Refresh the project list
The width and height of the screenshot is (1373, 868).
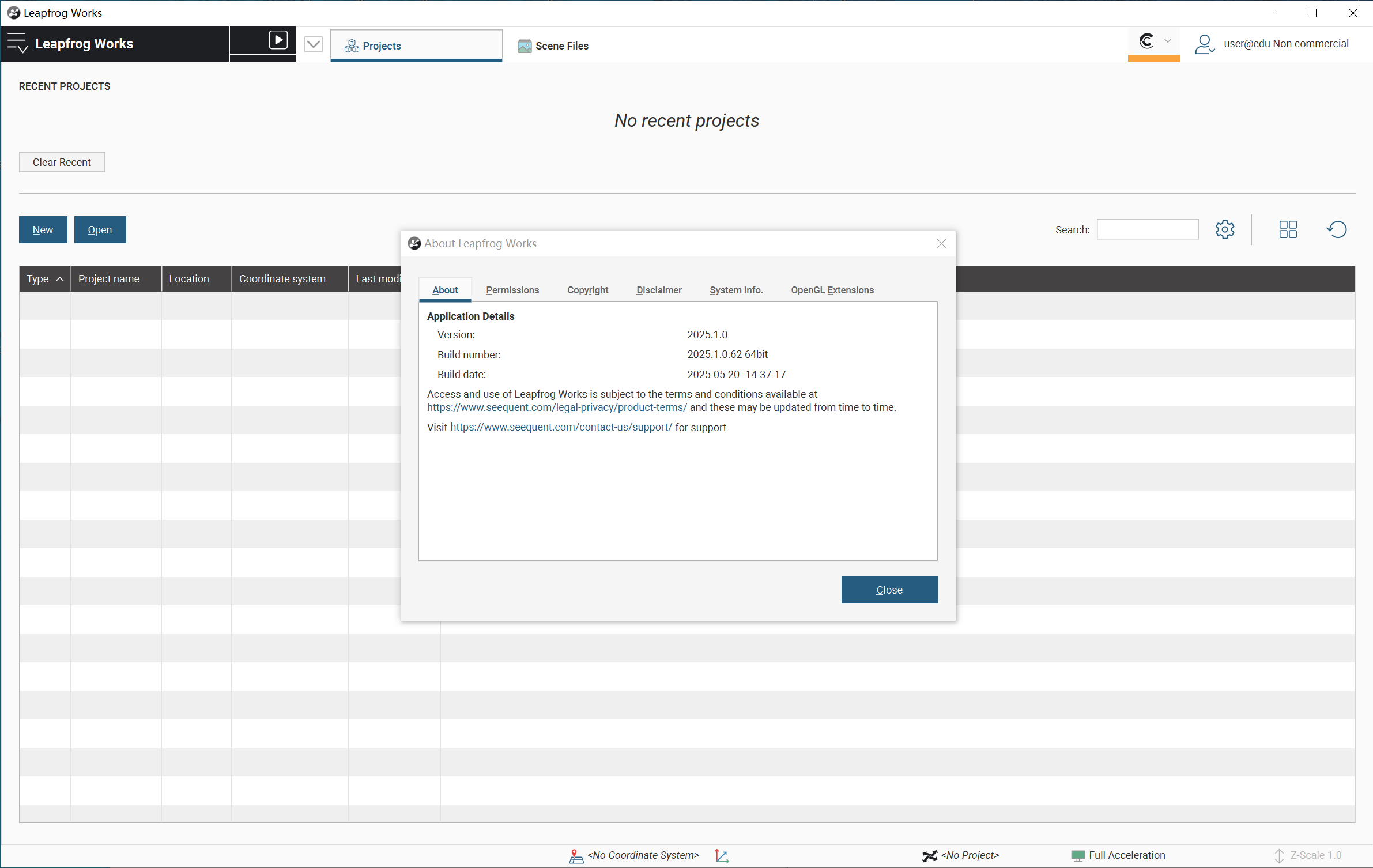tap(1337, 229)
